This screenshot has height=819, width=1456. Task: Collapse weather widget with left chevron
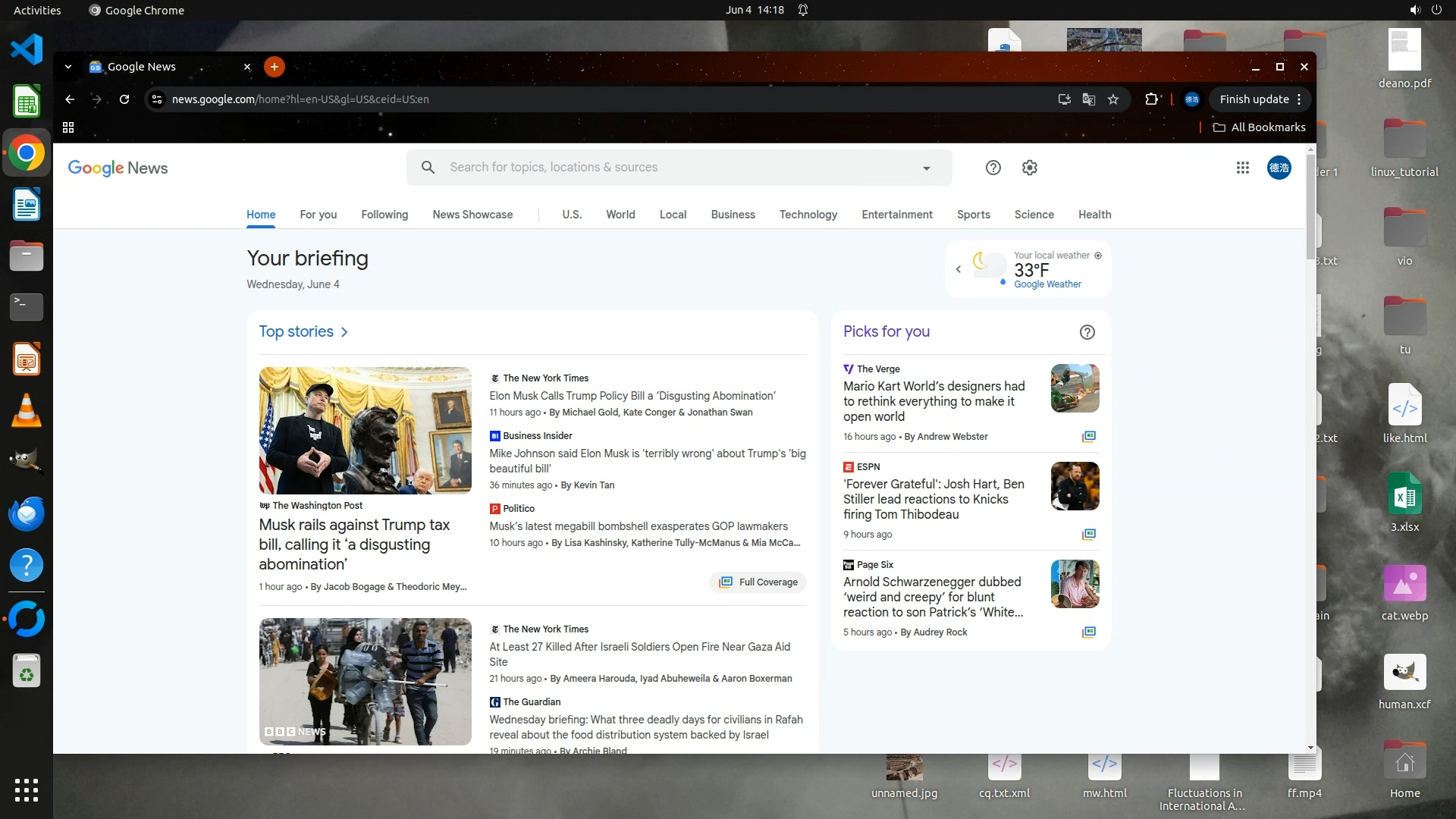coord(959,269)
